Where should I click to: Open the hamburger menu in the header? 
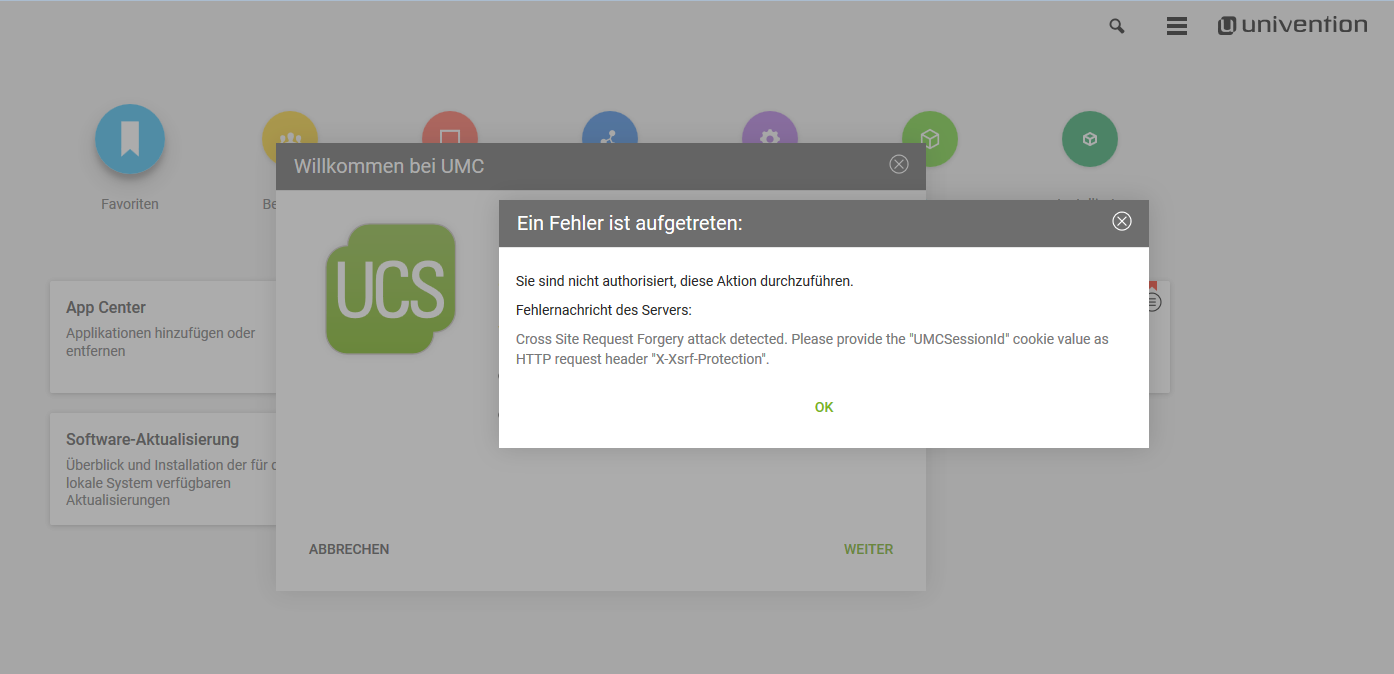point(1177,27)
